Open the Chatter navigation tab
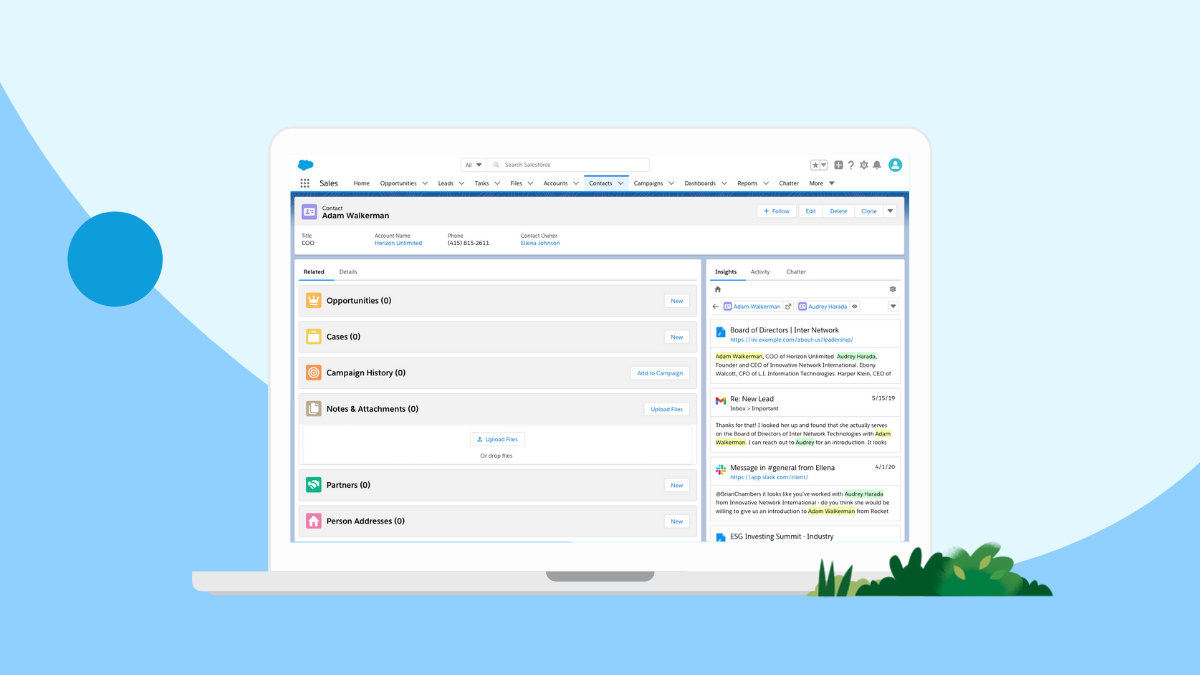Image resolution: width=1200 pixels, height=675 pixels. 789,183
